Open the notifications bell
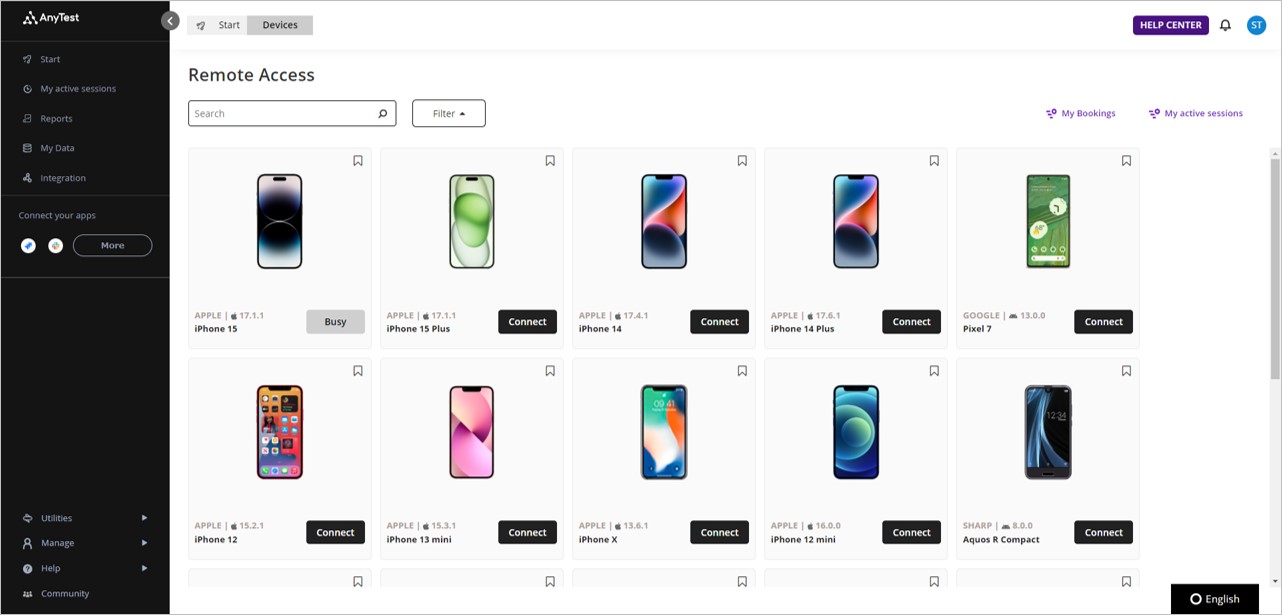 click(x=1225, y=25)
